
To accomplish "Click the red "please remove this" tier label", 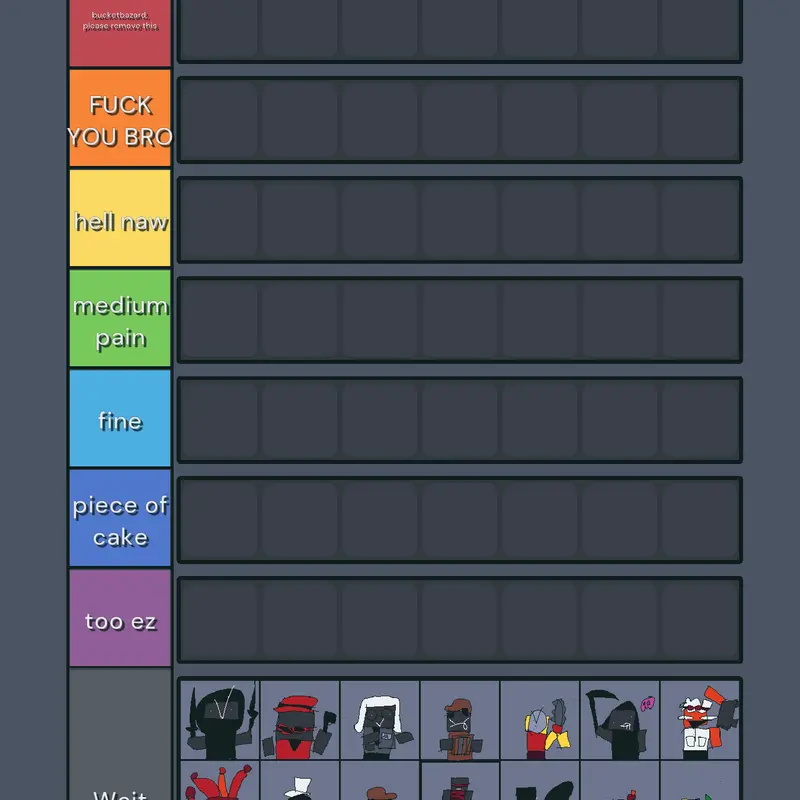I will [x=120, y=33].
